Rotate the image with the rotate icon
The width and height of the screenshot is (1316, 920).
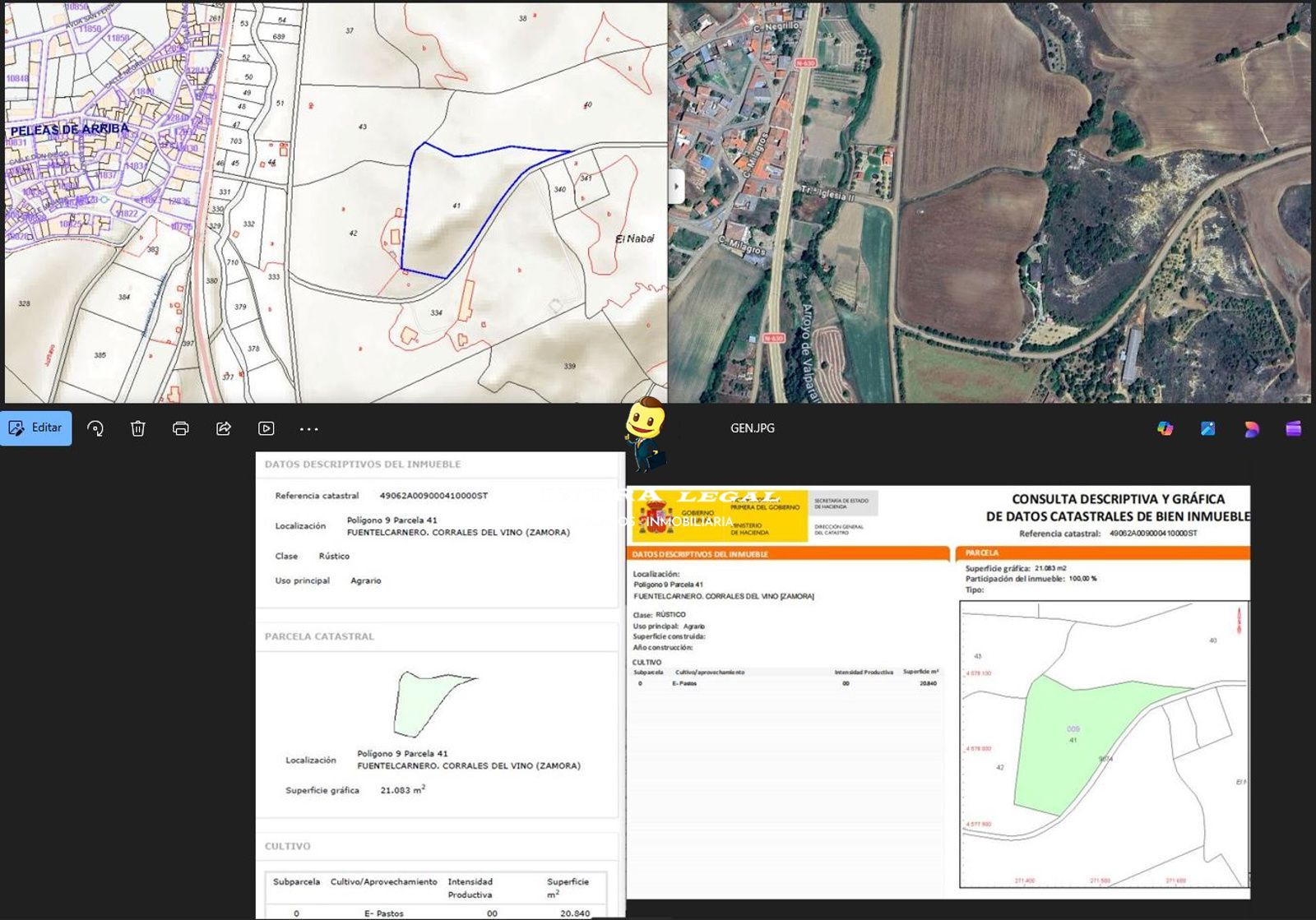(95, 428)
